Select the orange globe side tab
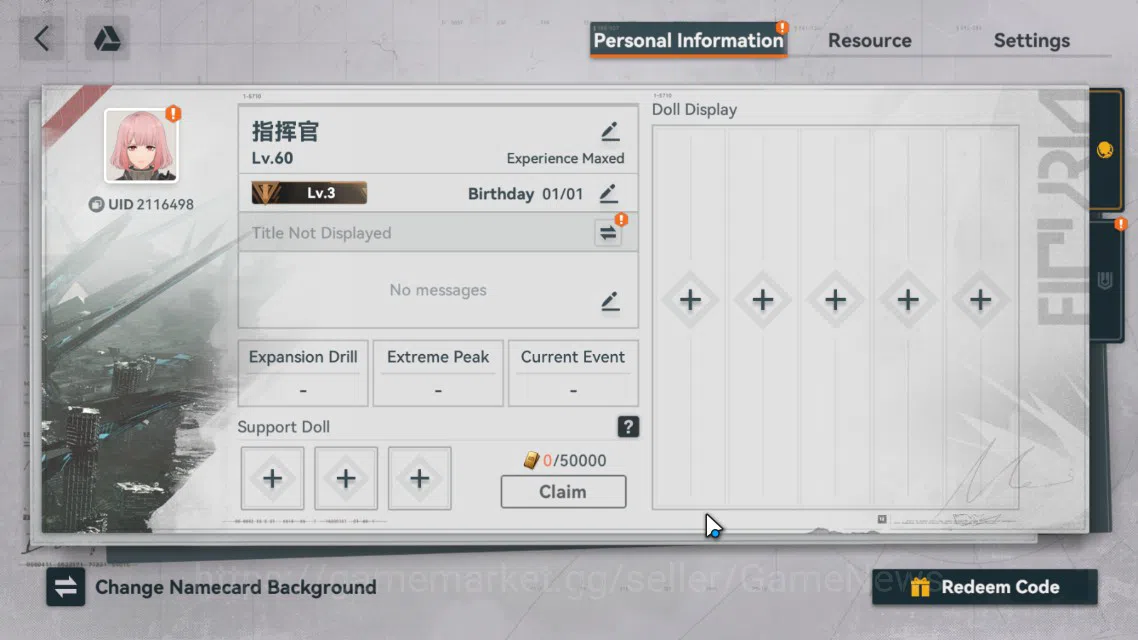1138x640 pixels. 1105,150
